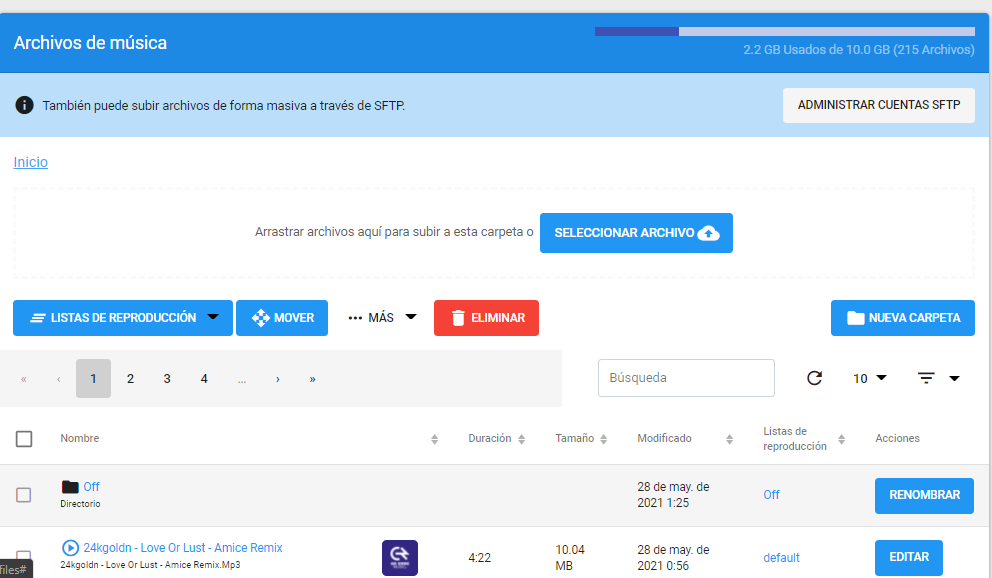Open the Inicio breadcrumb link
Image resolution: width=992 pixels, height=578 pixels.
[30, 162]
